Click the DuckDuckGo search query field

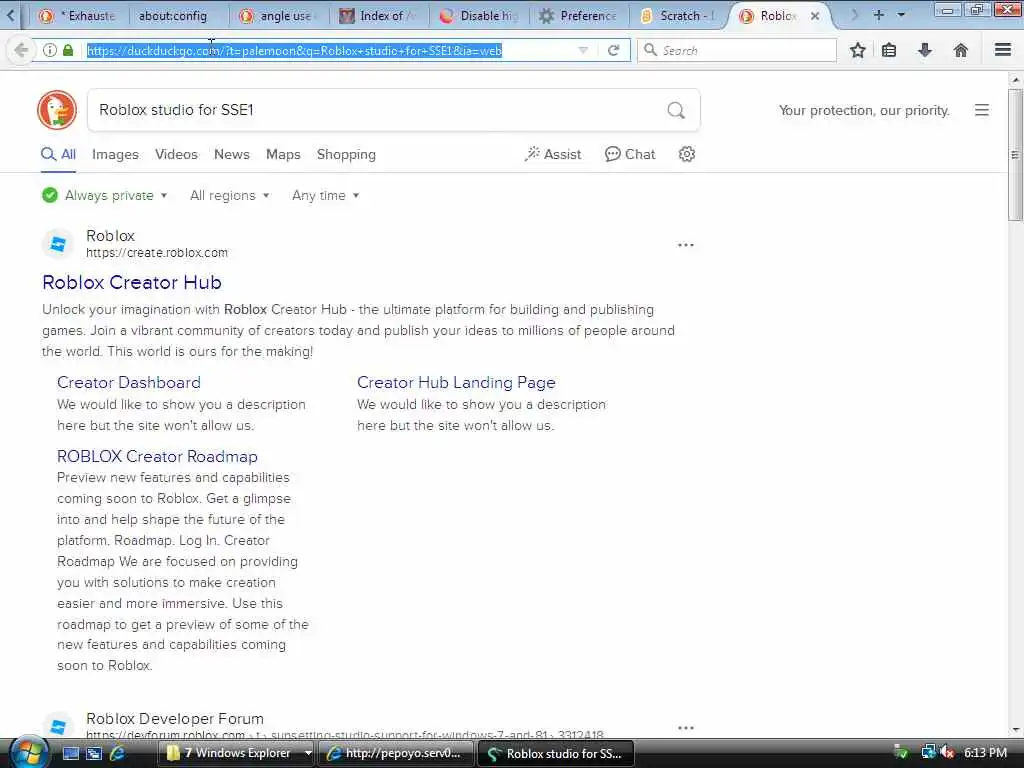379,110
